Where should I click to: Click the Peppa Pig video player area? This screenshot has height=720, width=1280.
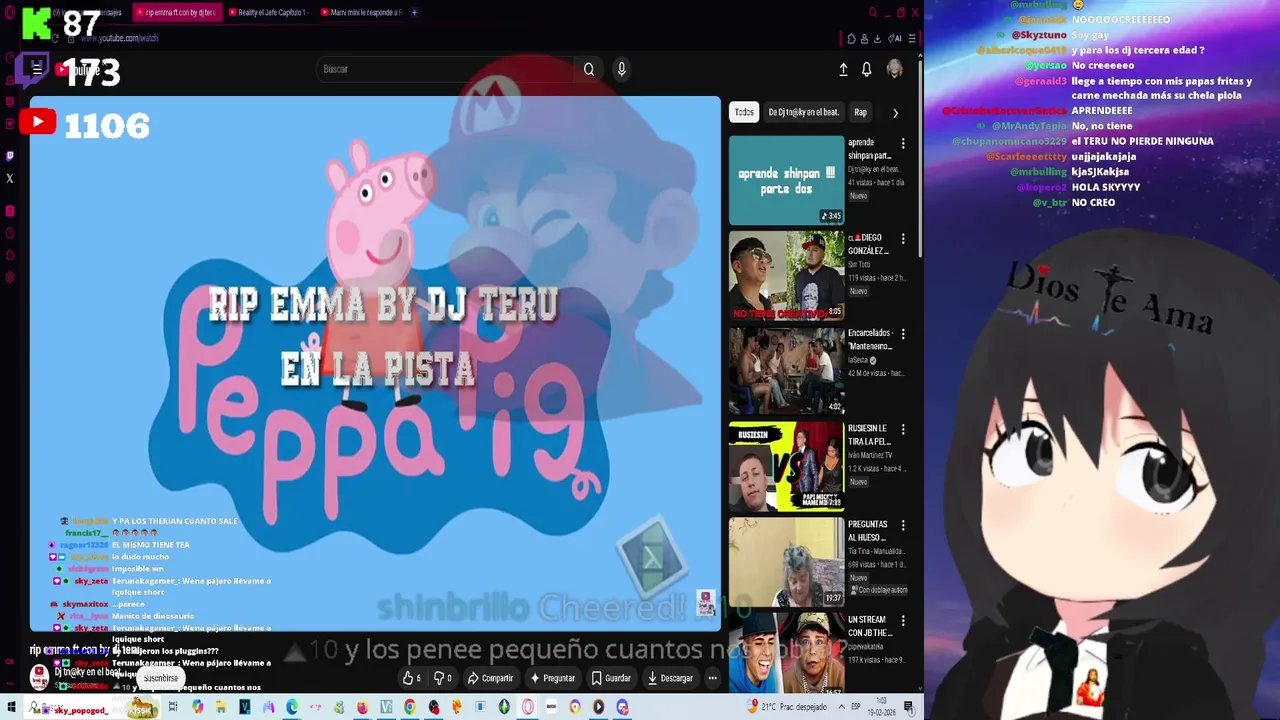tap(375, 364)
